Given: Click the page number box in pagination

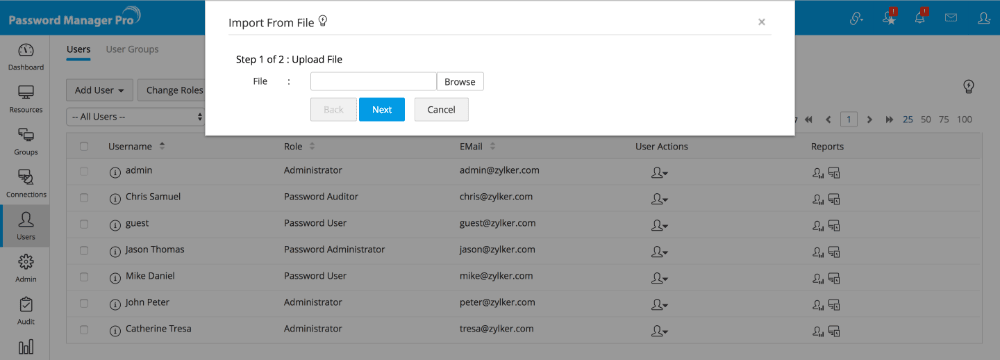Looking at the screenshot, I should 849,119.
